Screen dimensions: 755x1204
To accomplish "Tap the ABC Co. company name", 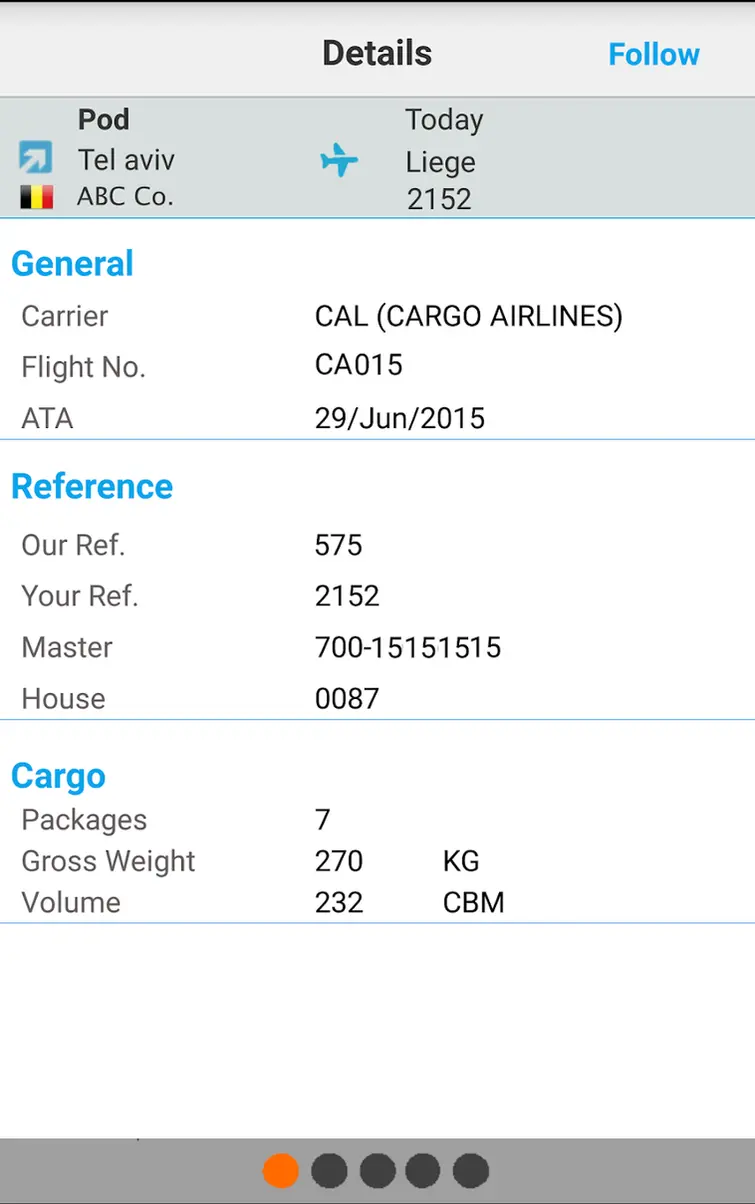I will point(125,197).
